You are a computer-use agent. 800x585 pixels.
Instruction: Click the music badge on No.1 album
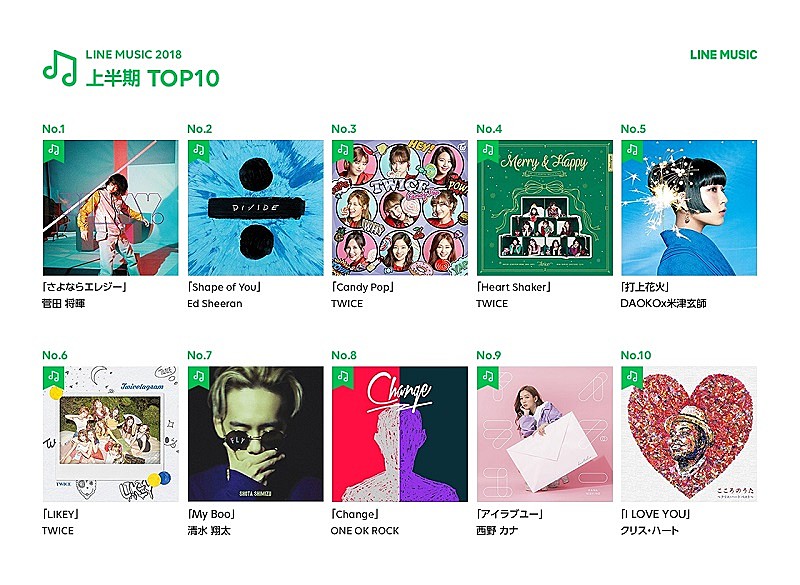(x=54, y=150)
